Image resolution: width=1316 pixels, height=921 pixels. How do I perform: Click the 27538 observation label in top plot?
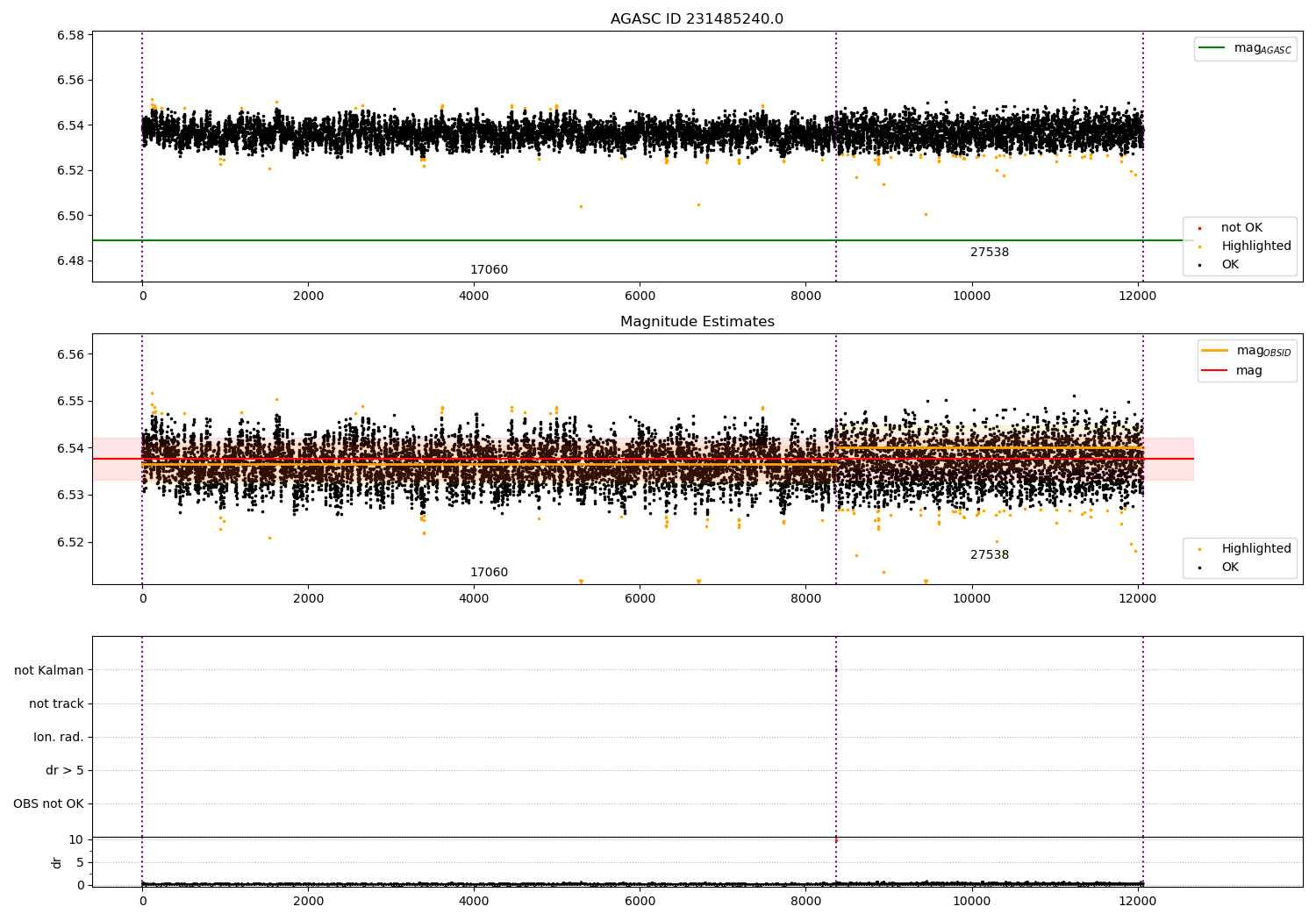(989, 253)
